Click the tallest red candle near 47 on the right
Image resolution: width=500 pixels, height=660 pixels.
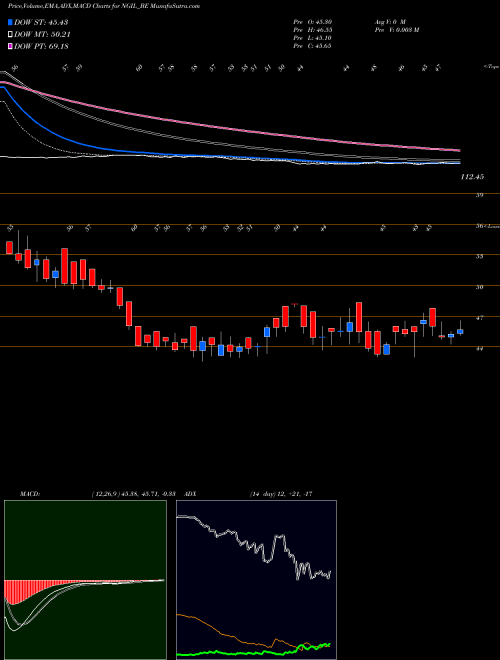[359, 317]
